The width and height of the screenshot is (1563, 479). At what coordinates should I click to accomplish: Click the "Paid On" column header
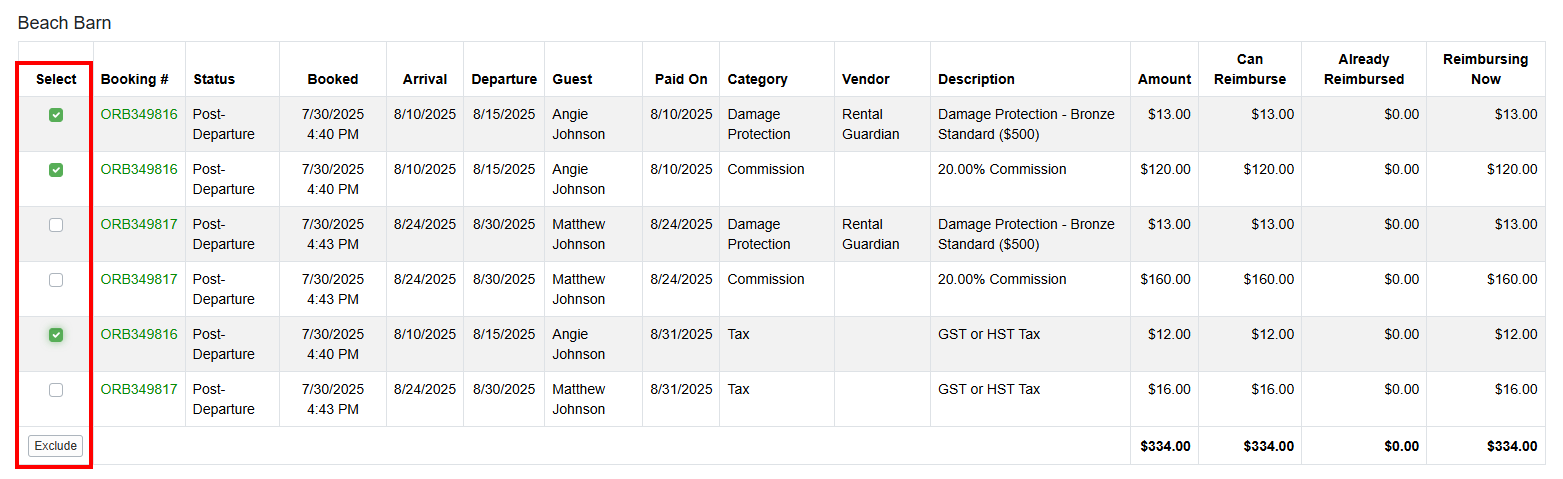pos(681,79)
